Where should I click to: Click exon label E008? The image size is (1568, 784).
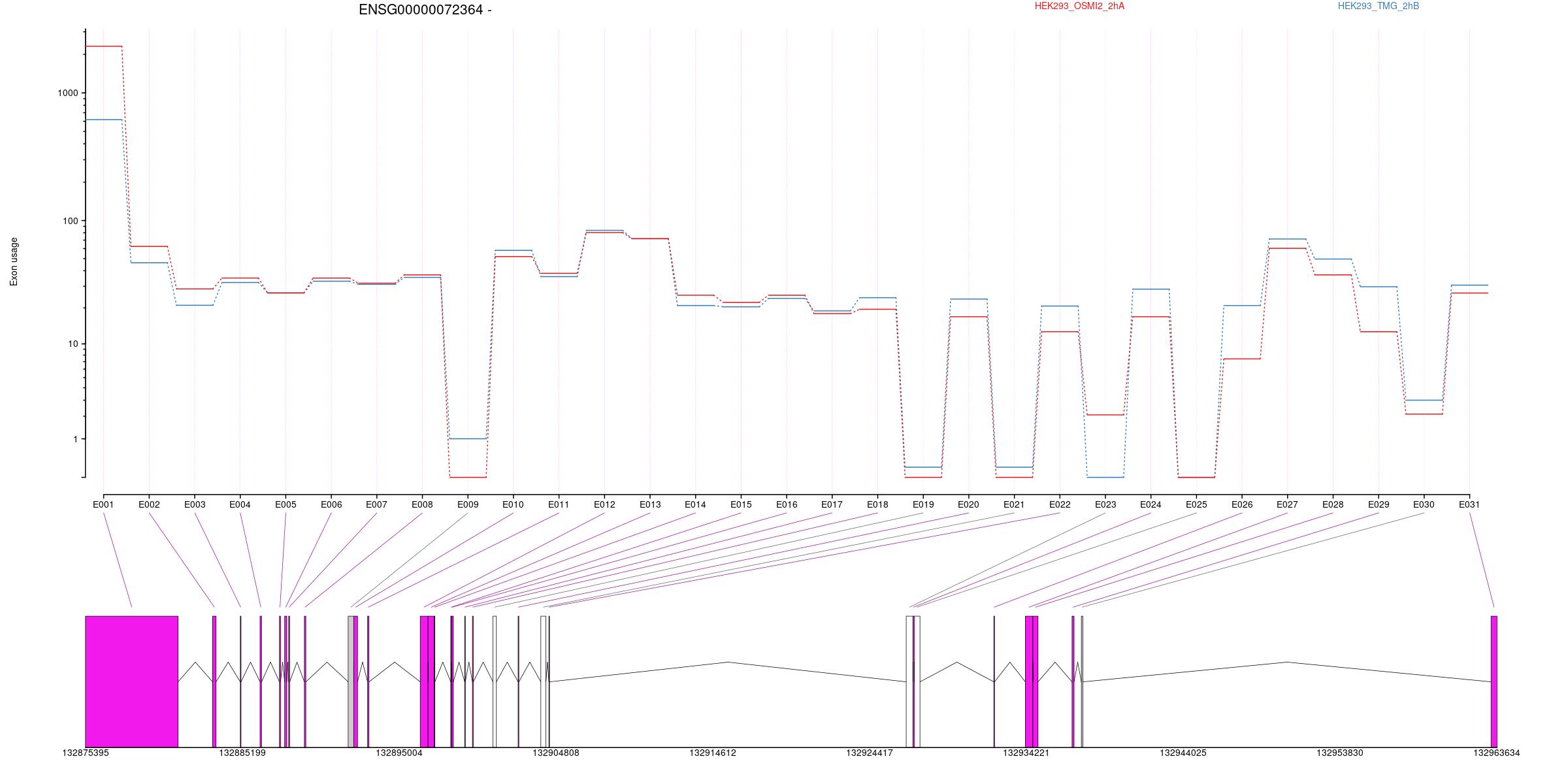click(x=422, y=504)
